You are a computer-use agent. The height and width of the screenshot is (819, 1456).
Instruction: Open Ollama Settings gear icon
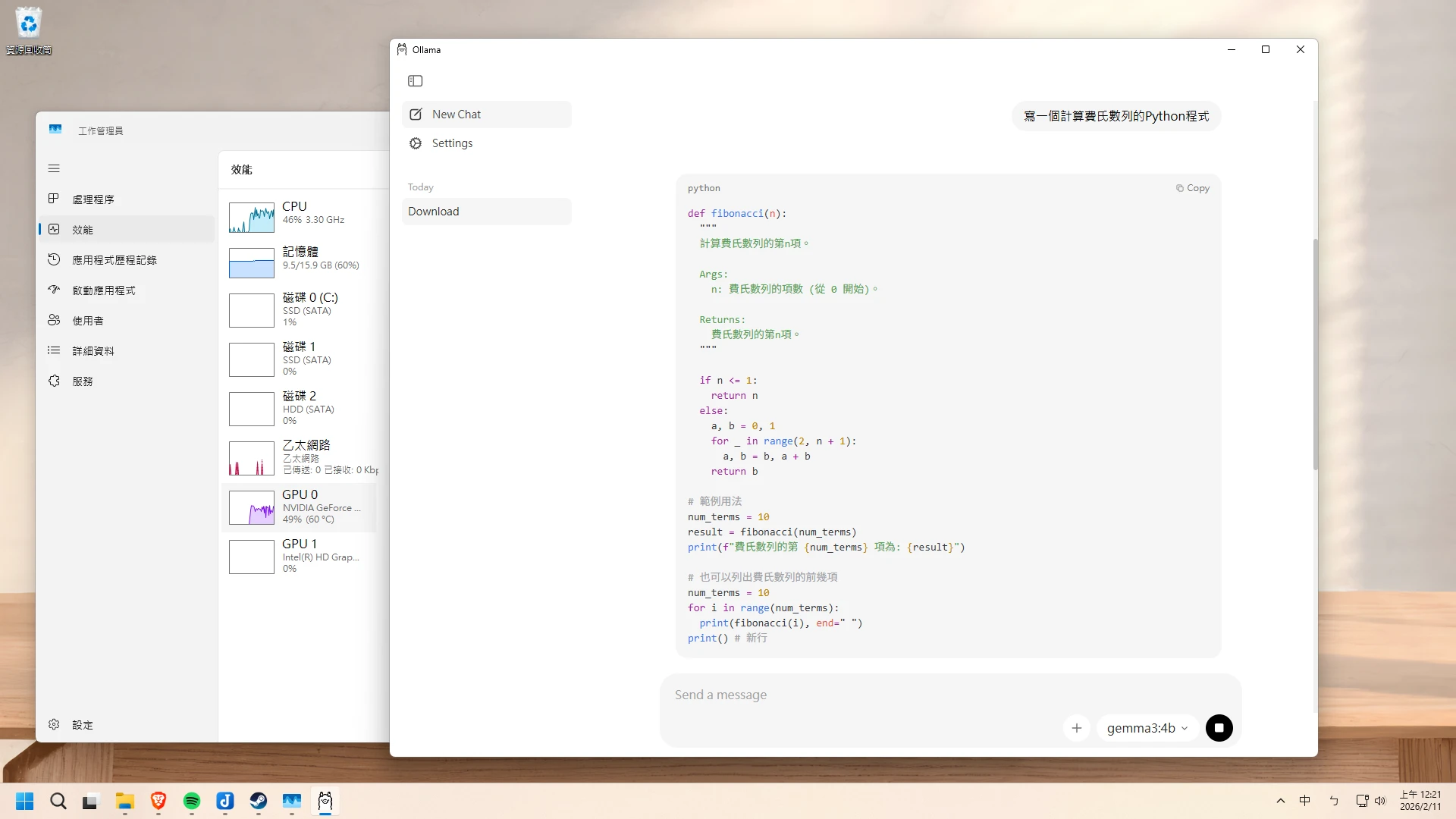click(416, 143)
